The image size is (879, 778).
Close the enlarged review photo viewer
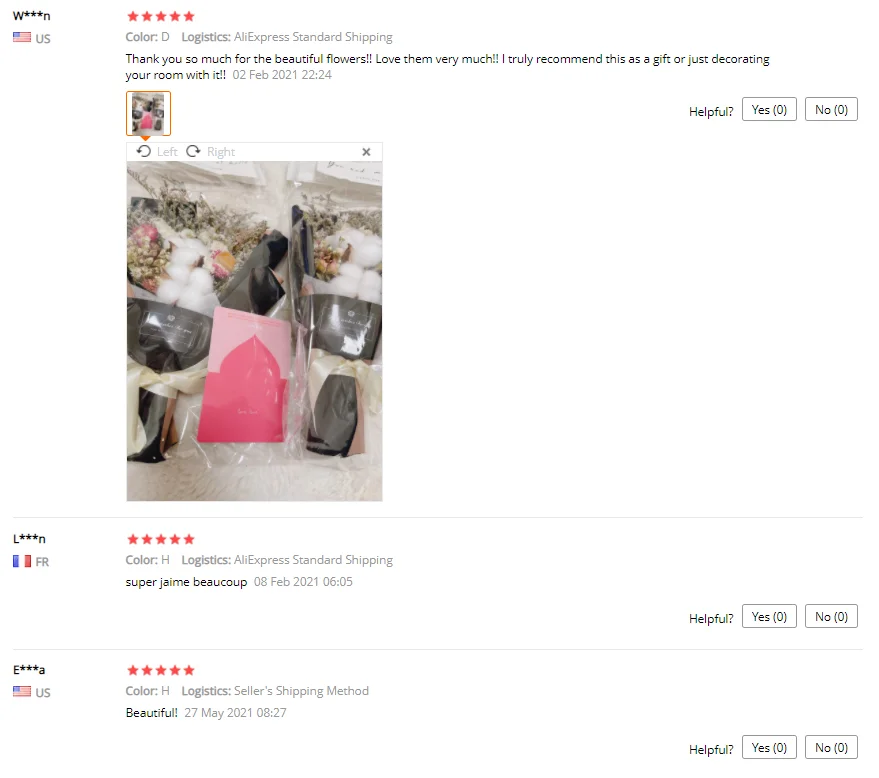[x=366, y=152]
